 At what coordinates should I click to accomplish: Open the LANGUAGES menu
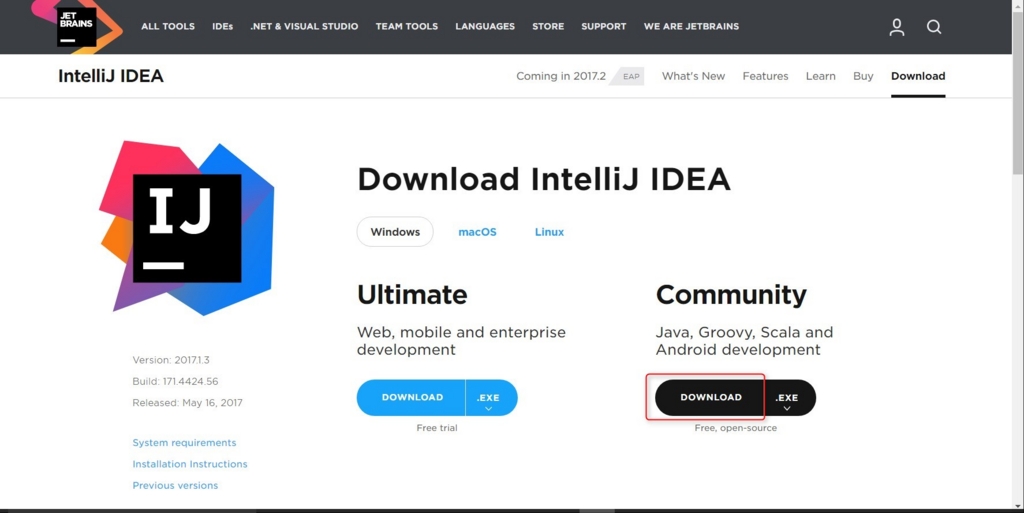(485, 27)
